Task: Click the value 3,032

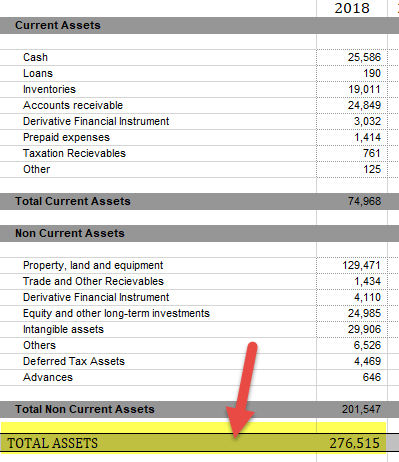Action: pyautogui.click(x=367, y=121)
